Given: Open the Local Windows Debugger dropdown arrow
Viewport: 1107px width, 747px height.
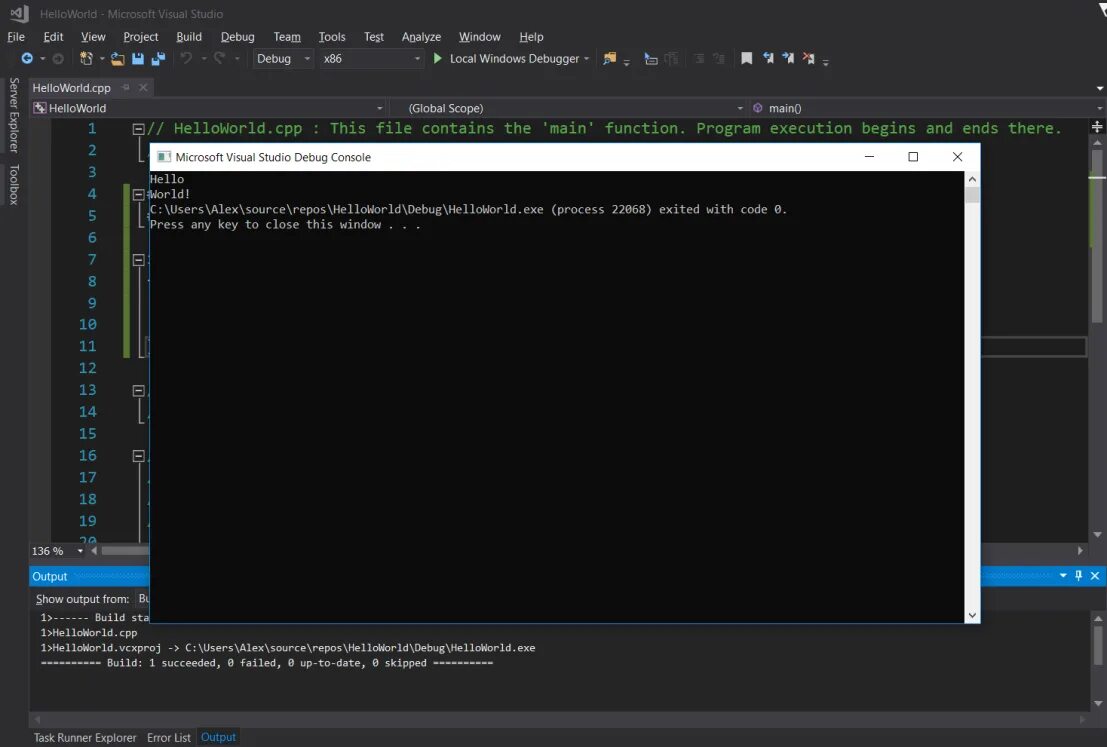Looking at the screenshot, I should coord(587,59).
